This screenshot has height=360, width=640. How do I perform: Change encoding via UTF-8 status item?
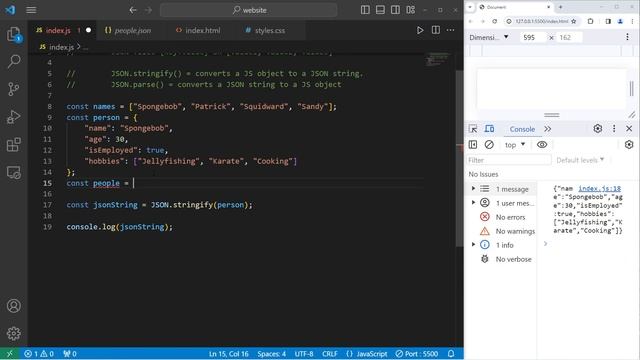point(304,353)
